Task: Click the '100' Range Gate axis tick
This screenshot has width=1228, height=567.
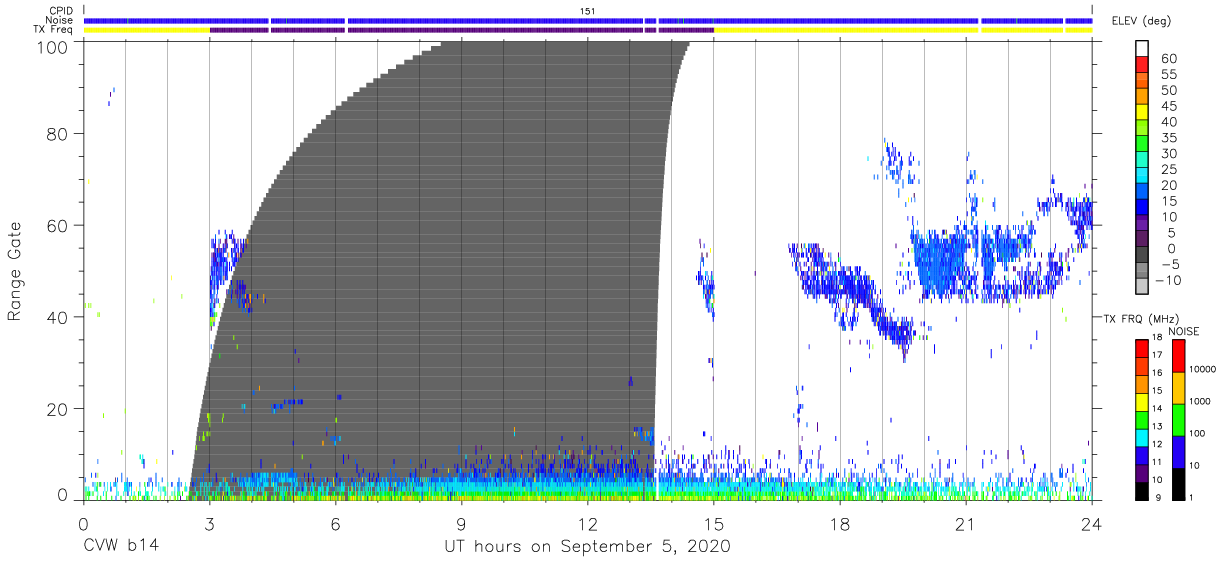Action: (51, 47)
